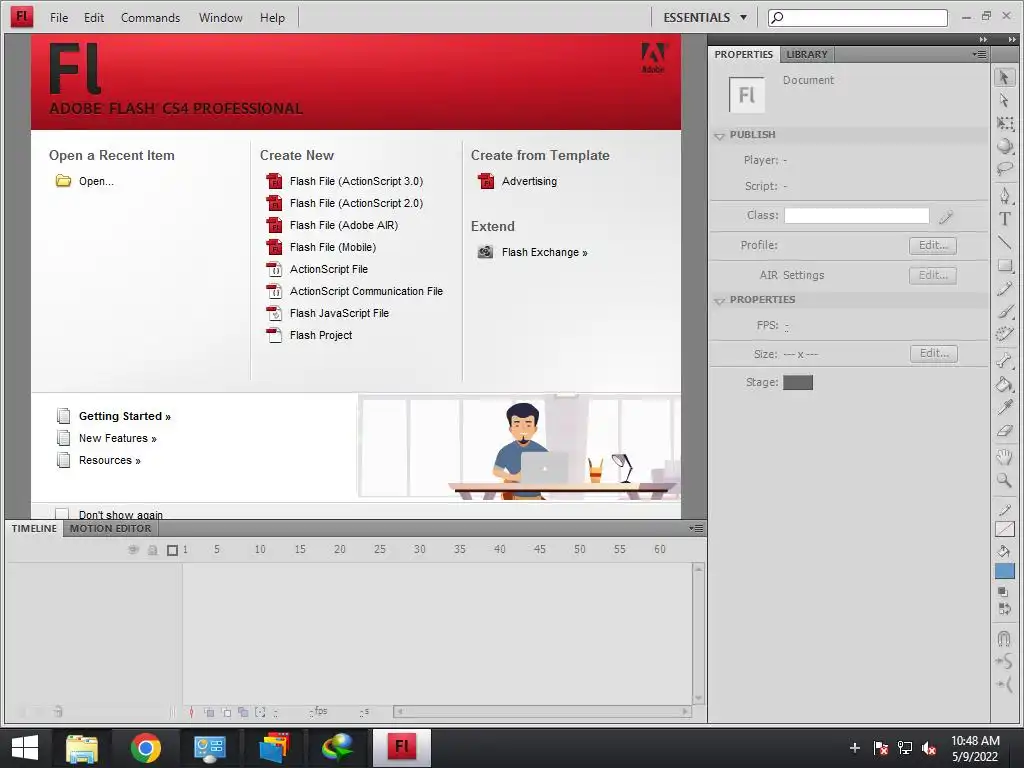This screenshot has width=1024, height=768.
Task: Select the Bone tool
Action: tap(1004, 360)
